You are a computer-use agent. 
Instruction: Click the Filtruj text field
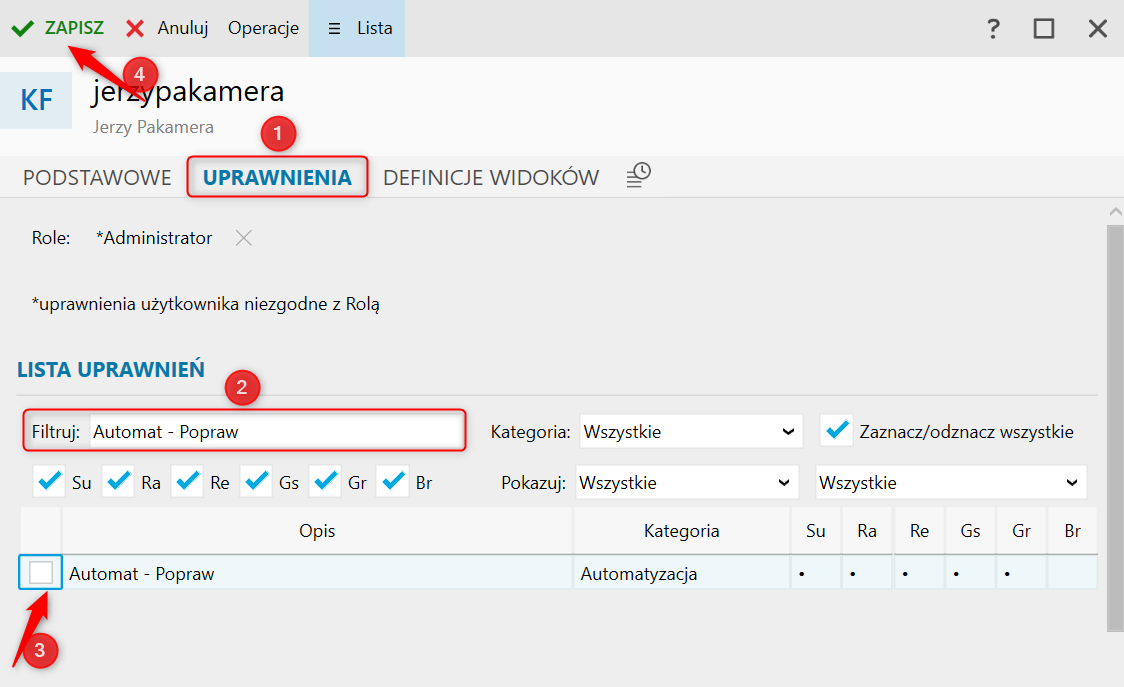(275, 431)
